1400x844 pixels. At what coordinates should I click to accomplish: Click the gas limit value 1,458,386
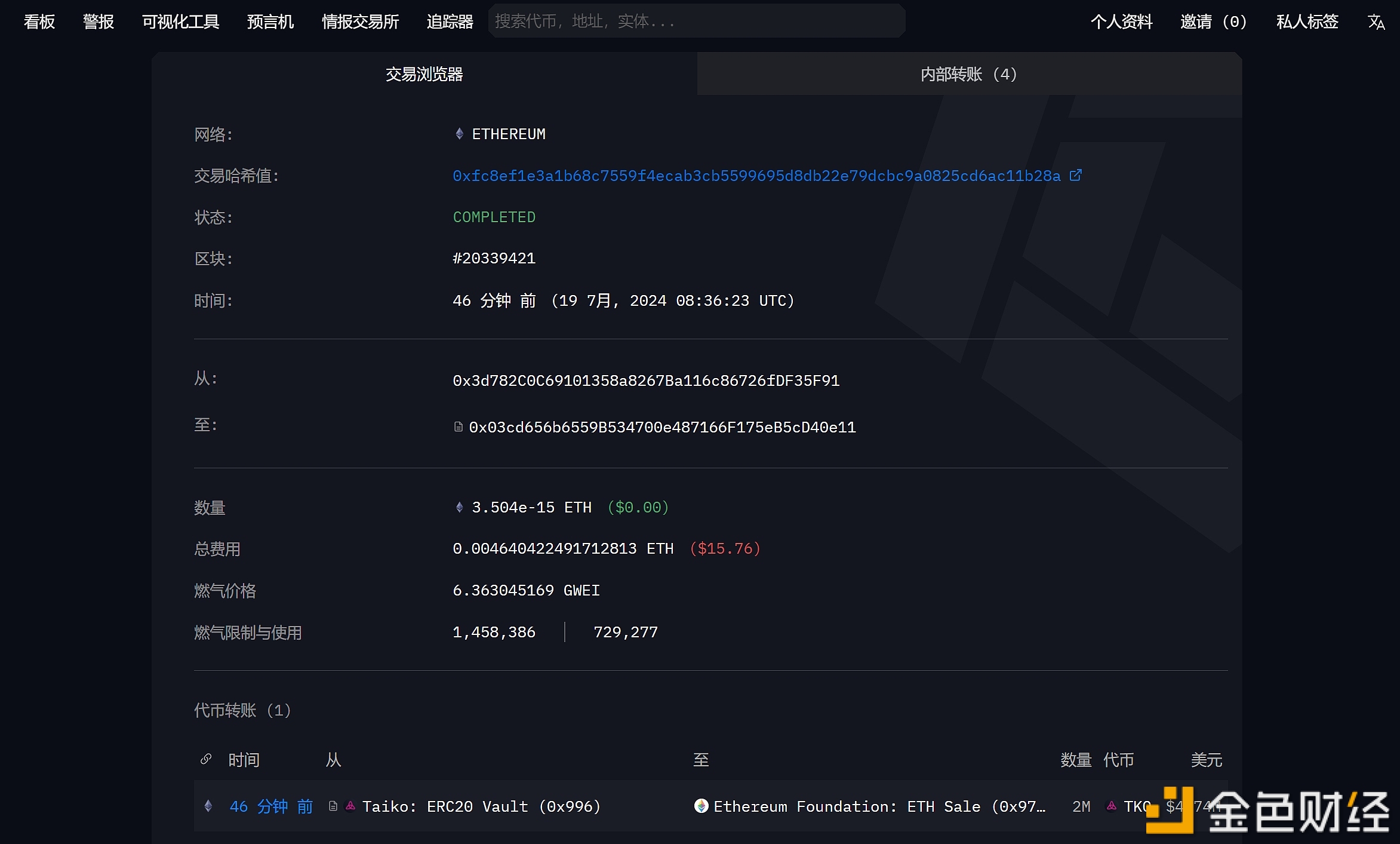pos(494,632)
